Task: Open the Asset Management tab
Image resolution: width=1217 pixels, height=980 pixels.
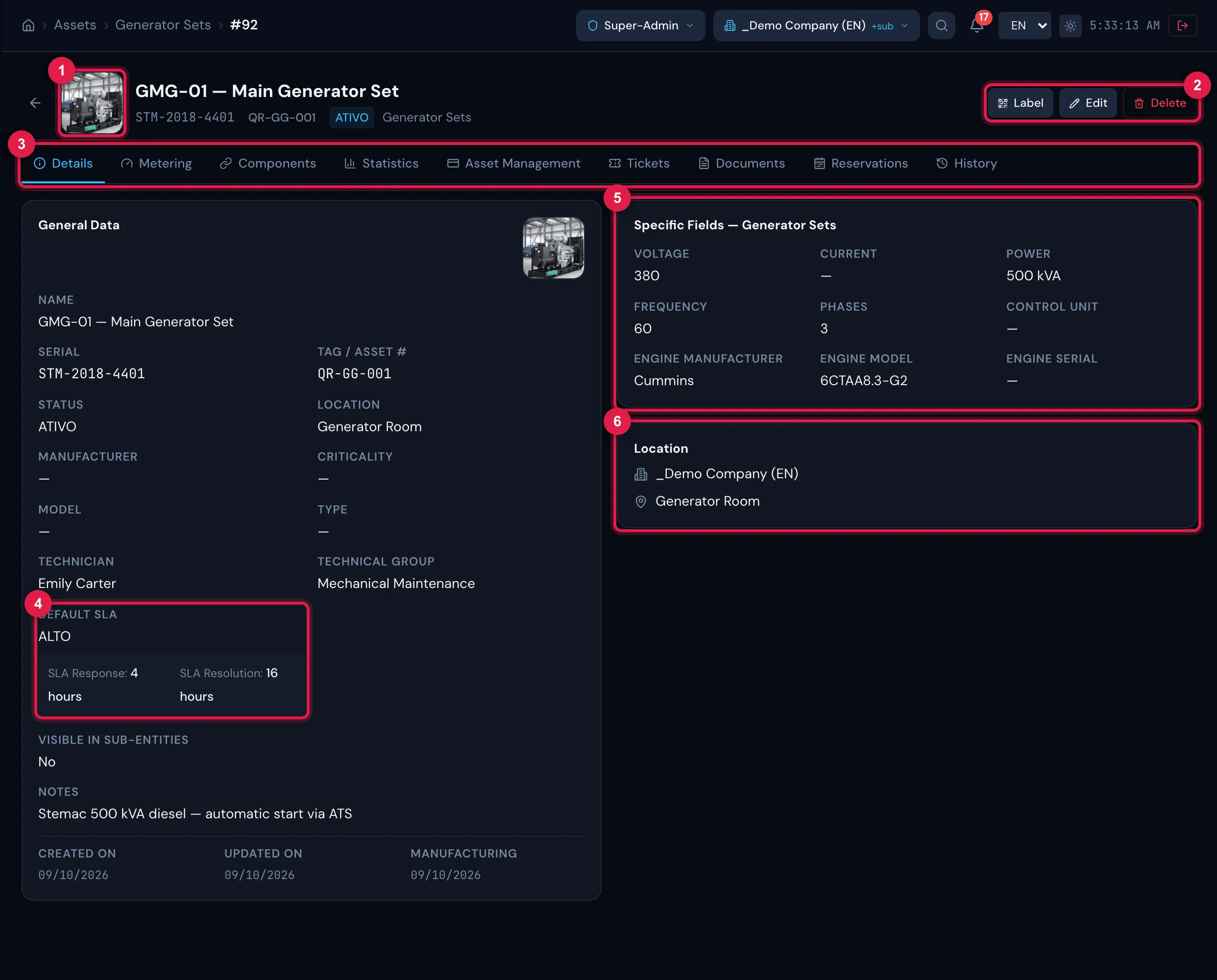Action: pos(513,163)
